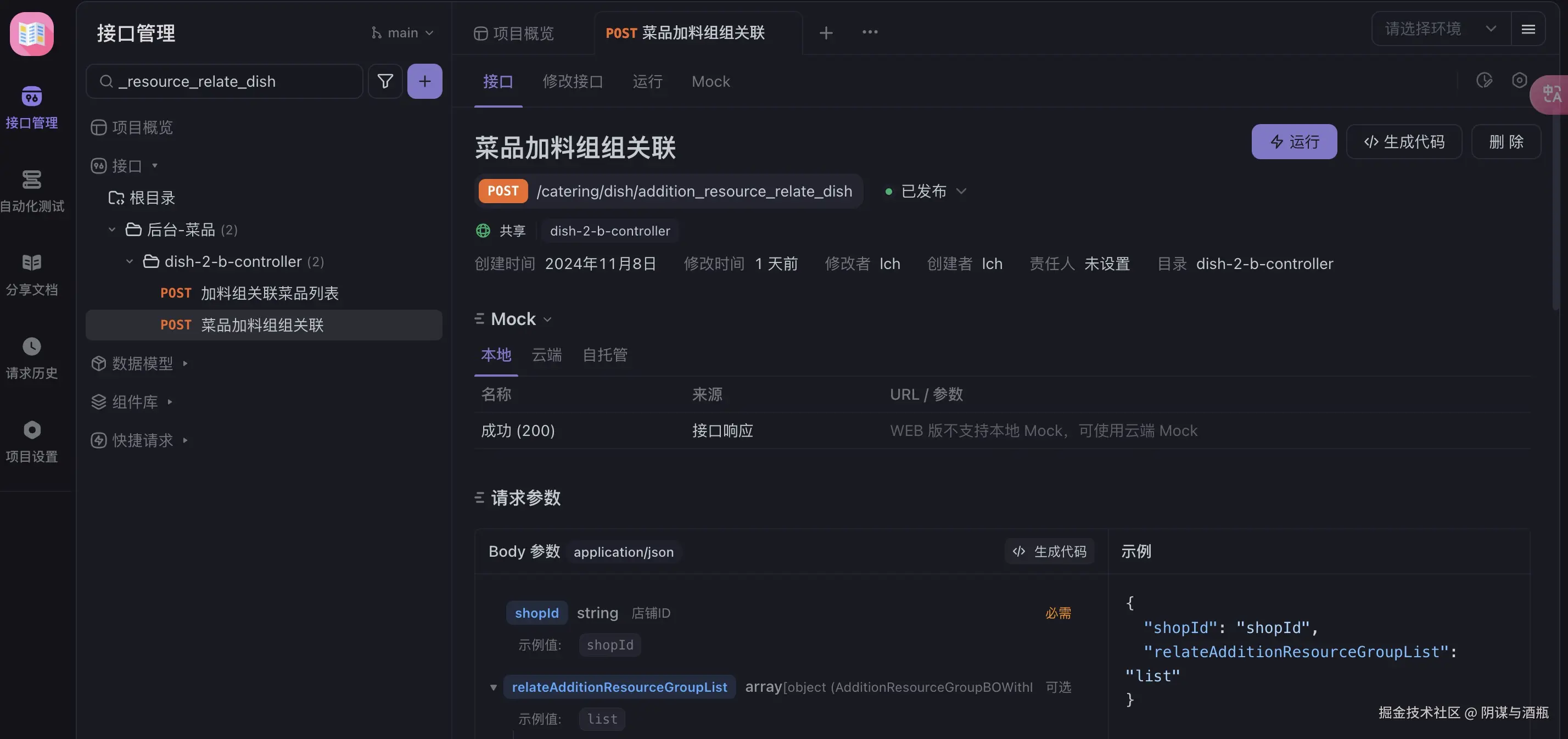This screenshot has width=1568, height=739.
Task: Click the purple plus add button
Action: click(424, 81)
